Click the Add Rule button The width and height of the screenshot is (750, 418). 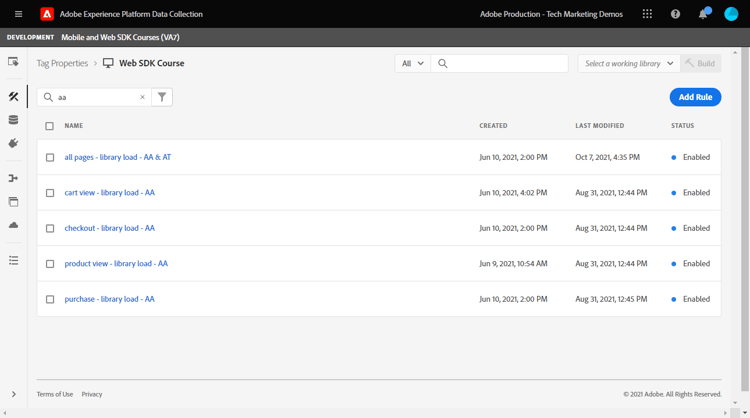(x=695, y=97)
